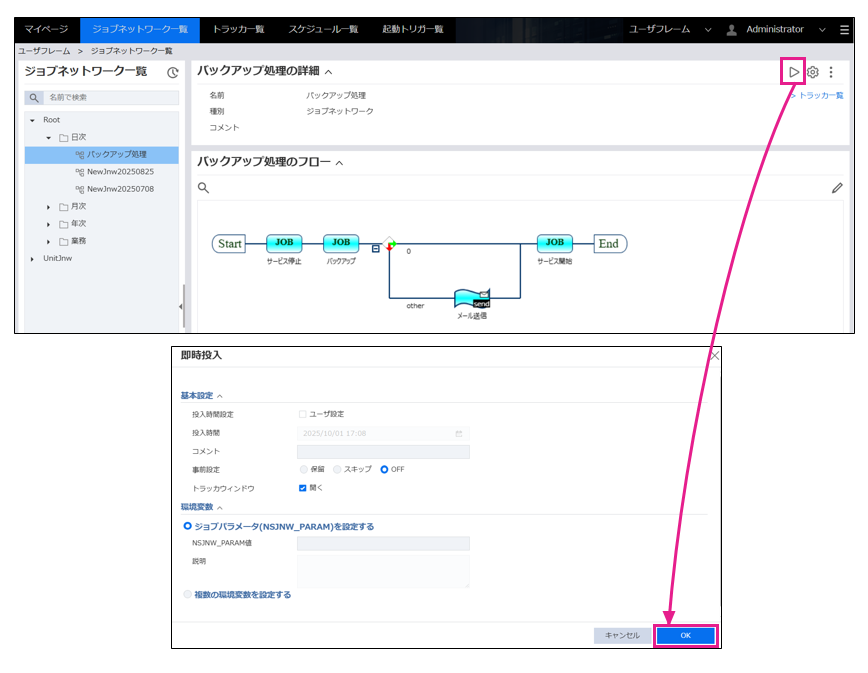868x673 pixels.
Task: Click the magnifier icon in flow panel
Action: click(x=203, y=187)
